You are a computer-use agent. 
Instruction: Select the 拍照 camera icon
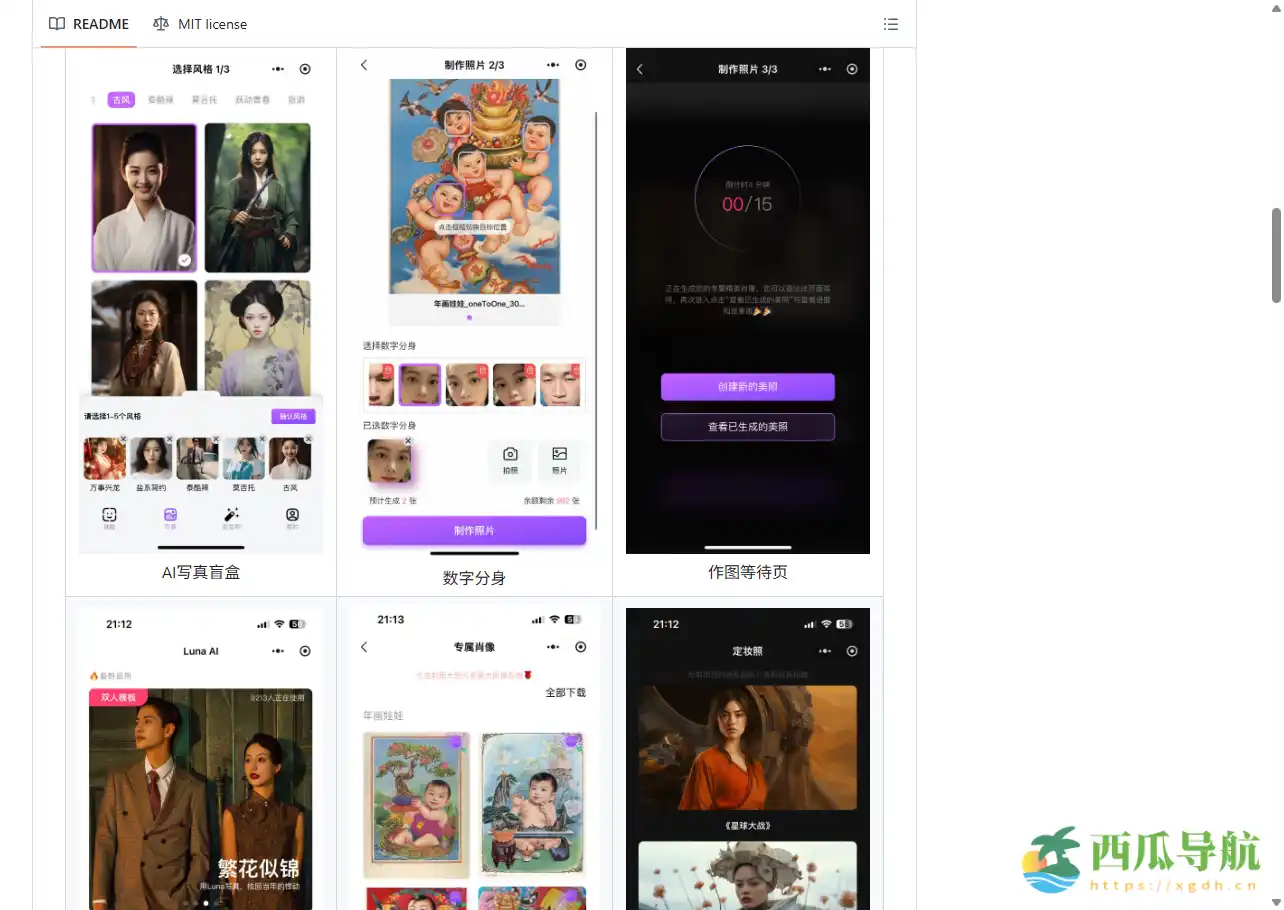tap(510, 454)
